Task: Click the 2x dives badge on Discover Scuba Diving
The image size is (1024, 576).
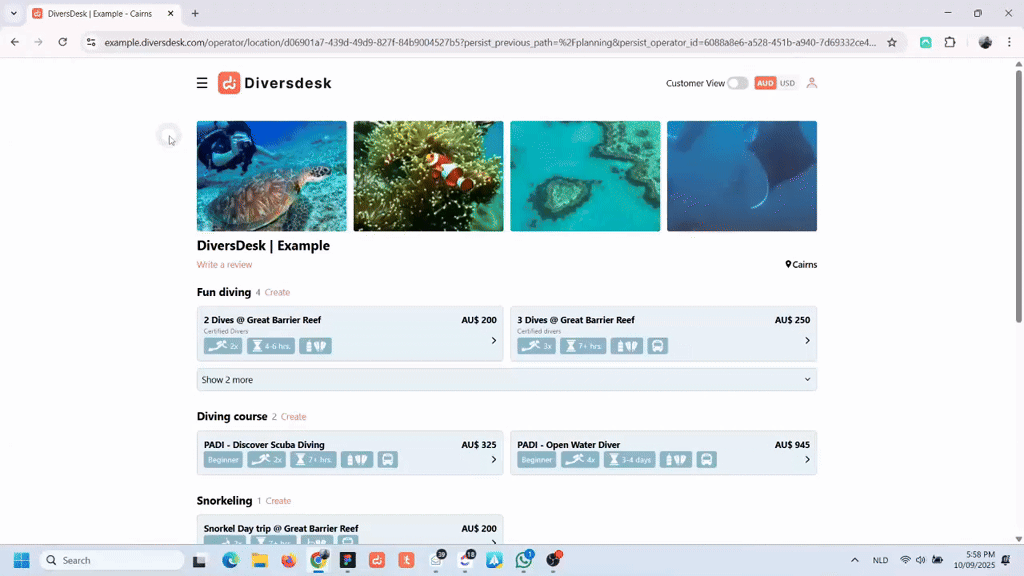Action: coord(266,460)
